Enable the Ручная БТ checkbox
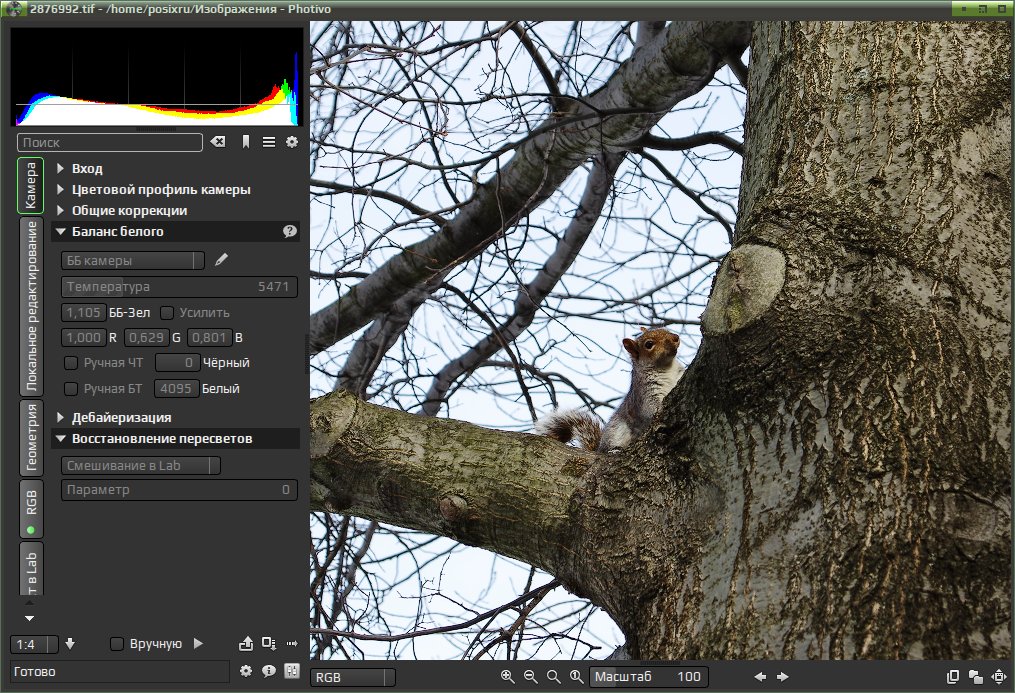Image resolution: width=1015 pixels, height=693 pixels. [x=71, y=389]
